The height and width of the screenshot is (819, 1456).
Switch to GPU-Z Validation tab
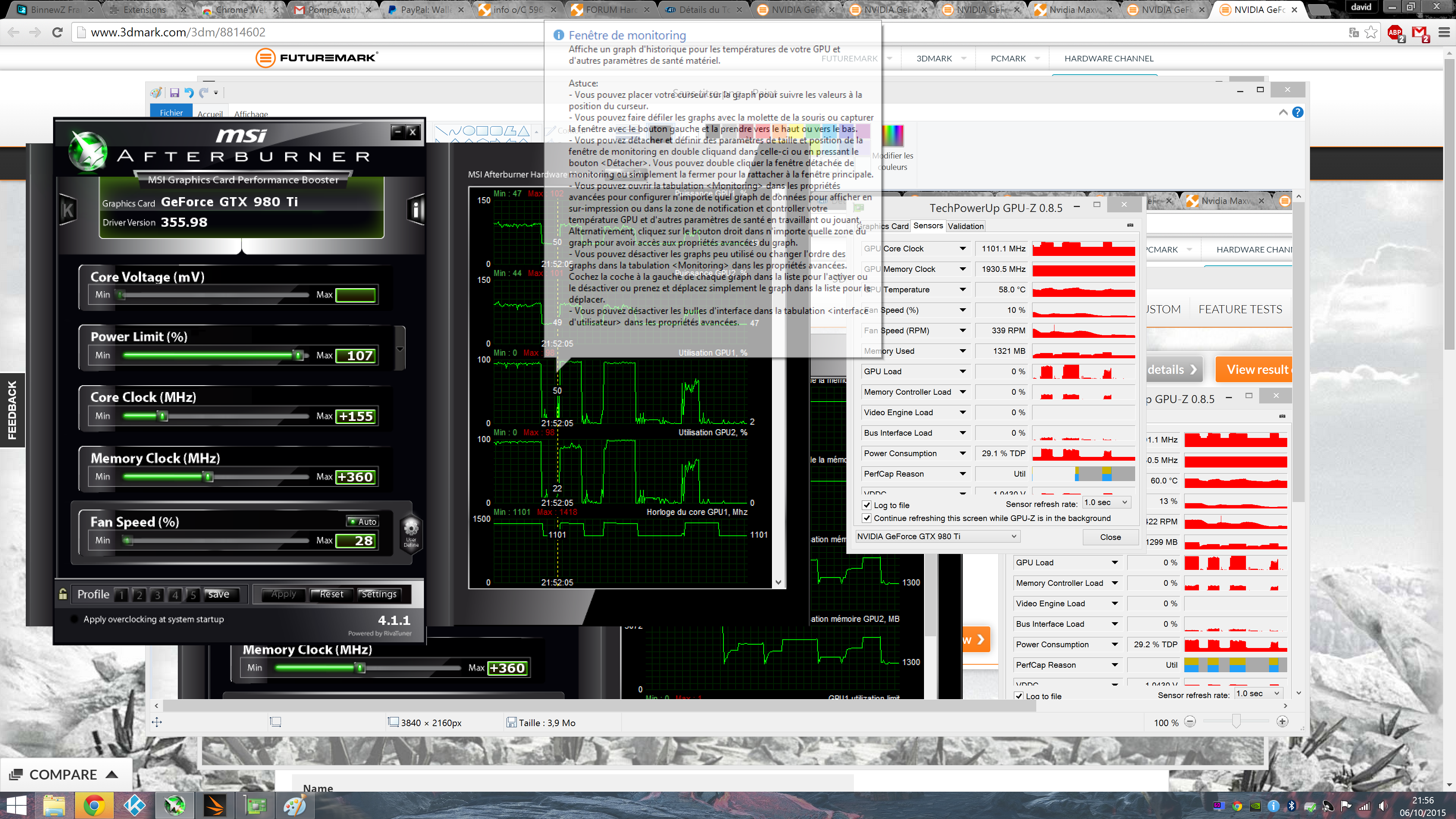[965, 226]
